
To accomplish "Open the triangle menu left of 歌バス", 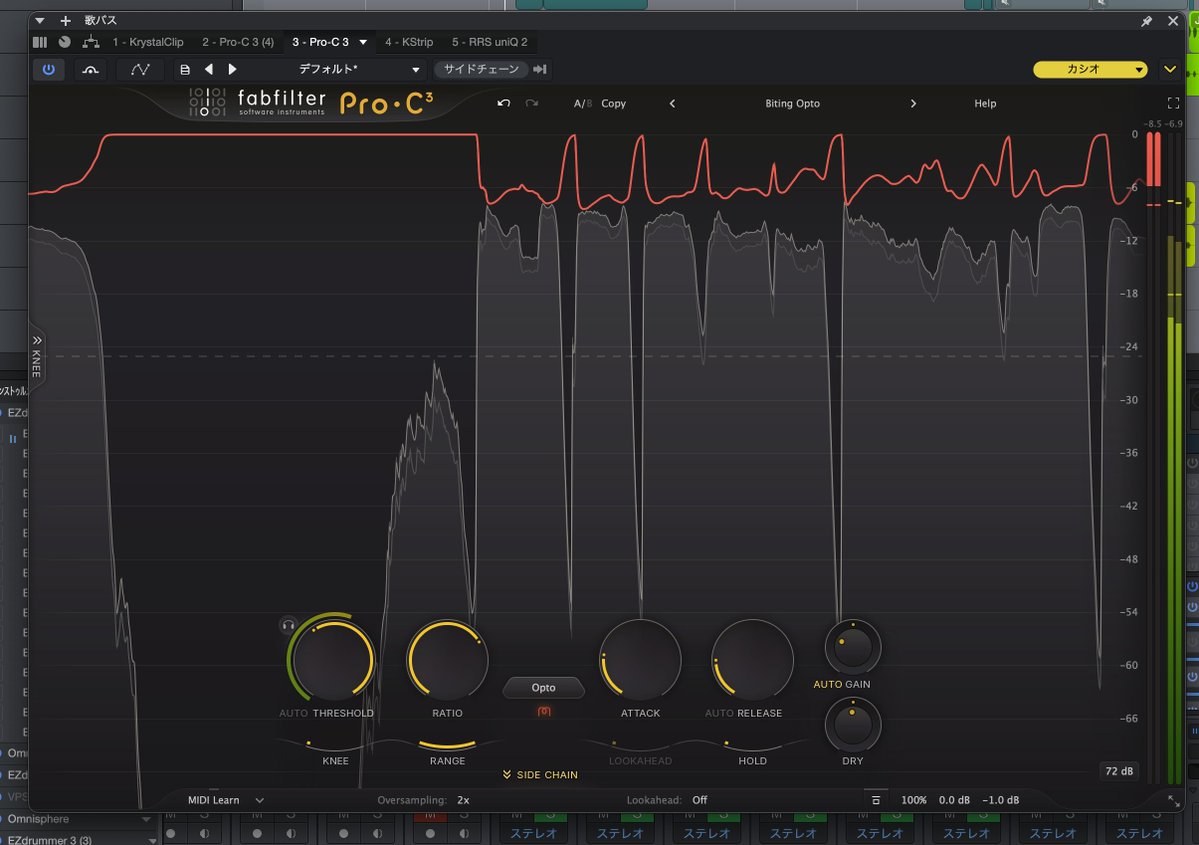I will [40, 21].
